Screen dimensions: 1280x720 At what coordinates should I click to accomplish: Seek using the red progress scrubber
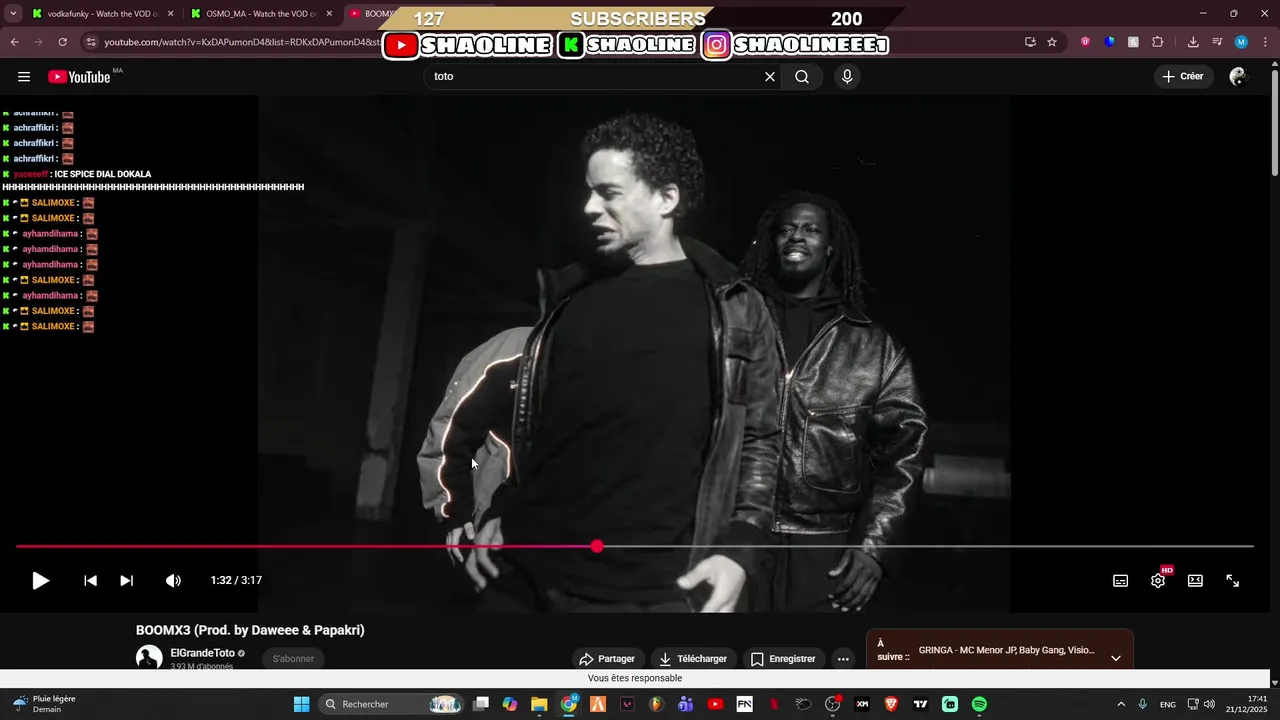597,546
